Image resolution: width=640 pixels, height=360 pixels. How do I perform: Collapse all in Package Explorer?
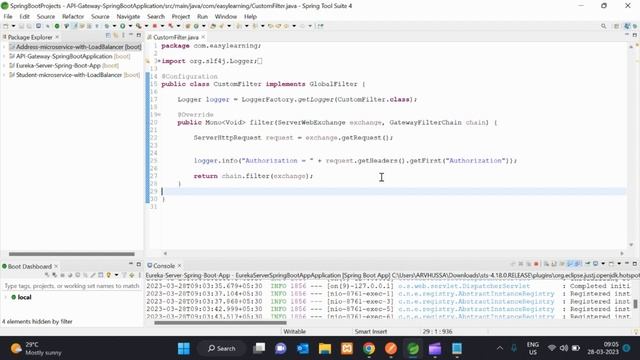[108, 36]
